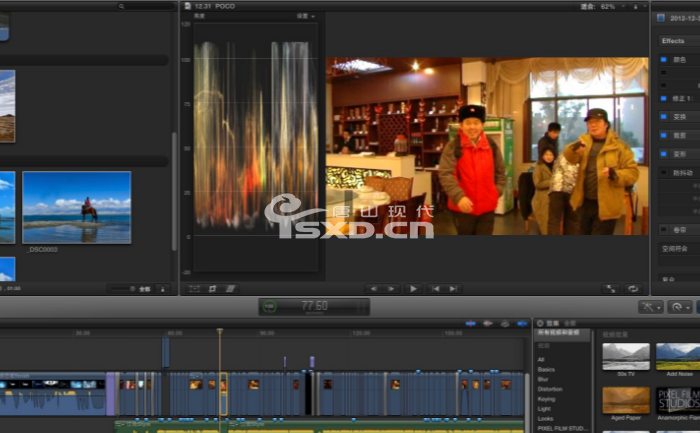
Task: Choose the 50s TV effect thumbnail
Action: click(626, 357)
